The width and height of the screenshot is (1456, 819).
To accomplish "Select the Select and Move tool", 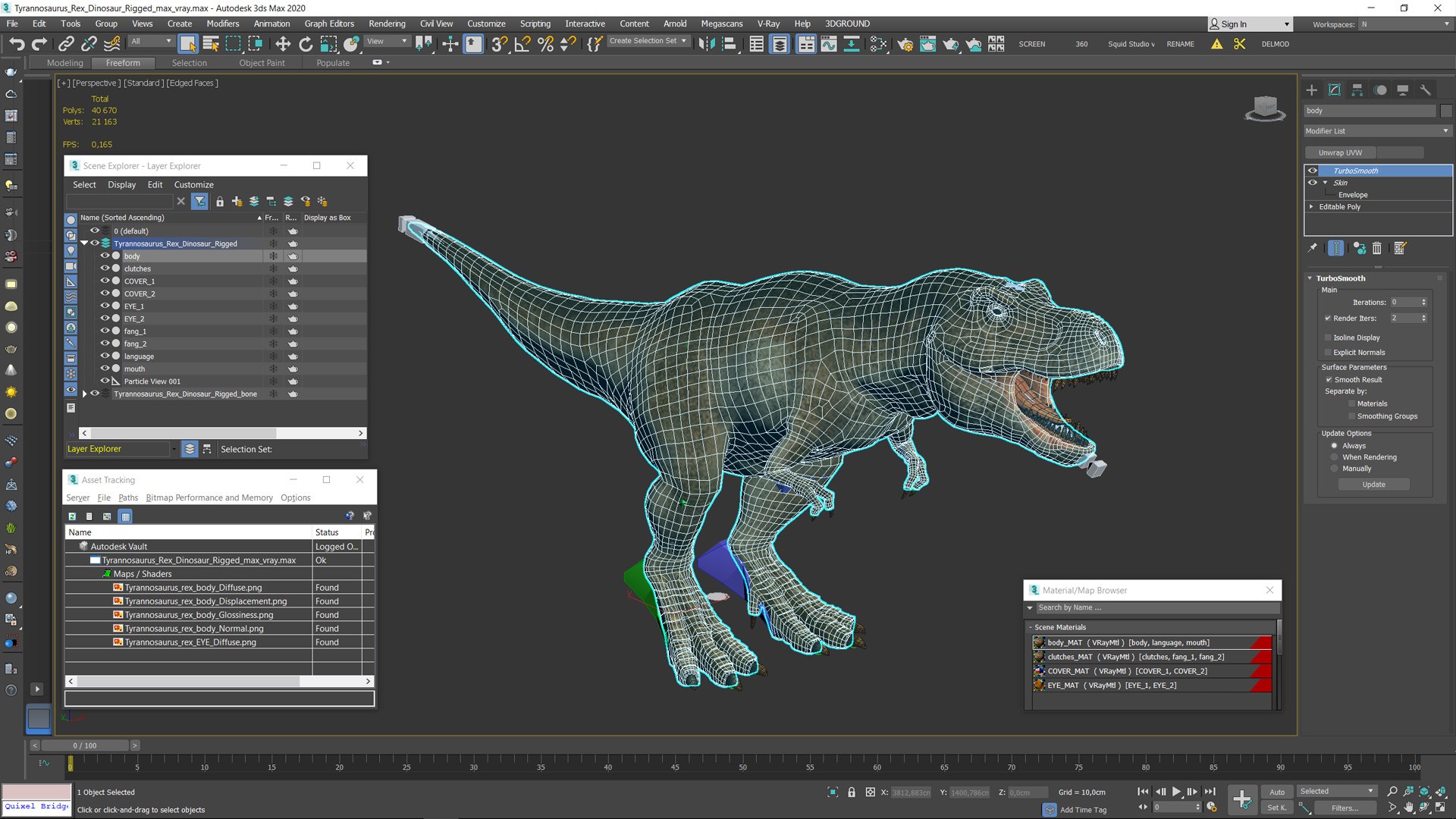I will point(283,44).
